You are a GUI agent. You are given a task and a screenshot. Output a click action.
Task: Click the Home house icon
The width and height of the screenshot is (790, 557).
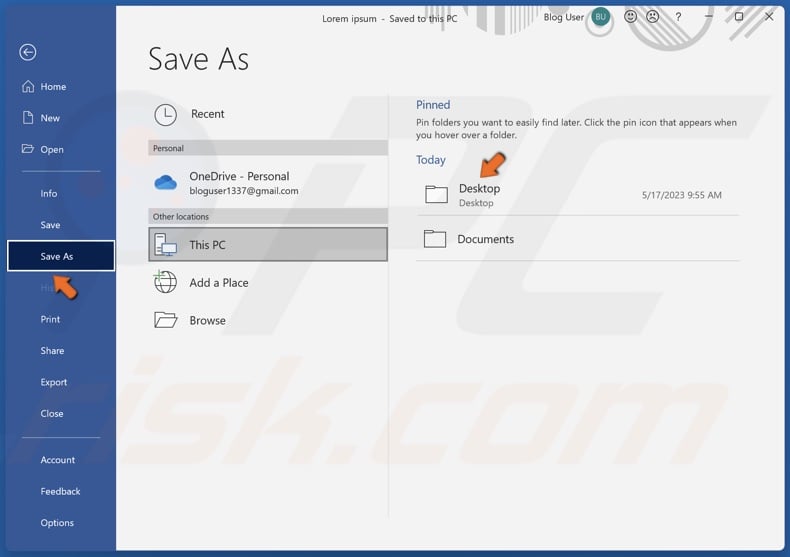point(28,87)
